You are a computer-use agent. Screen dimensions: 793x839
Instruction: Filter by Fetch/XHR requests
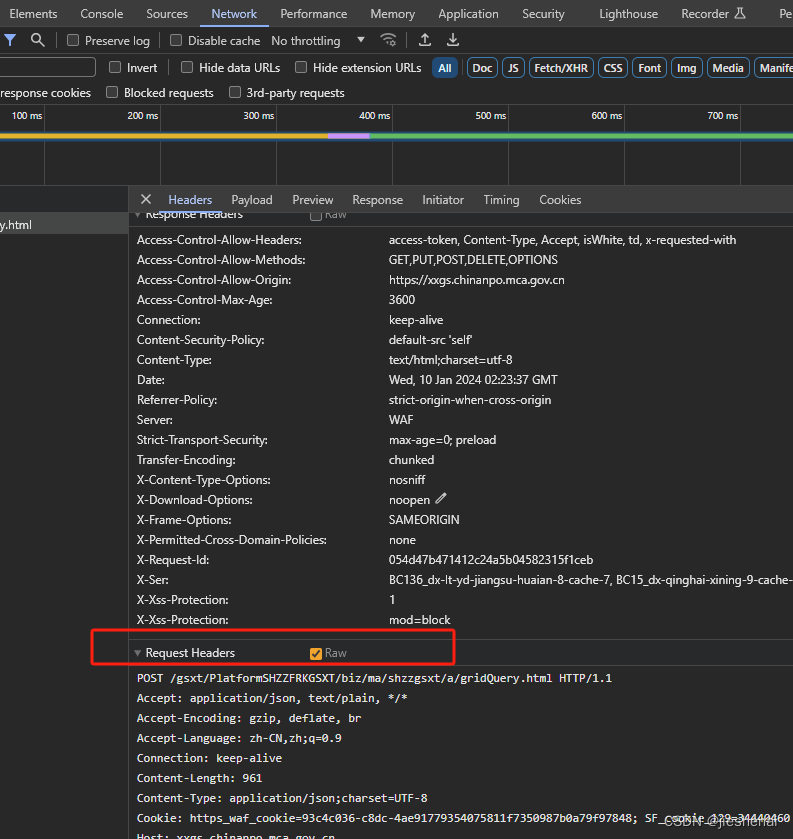[561, 68]
